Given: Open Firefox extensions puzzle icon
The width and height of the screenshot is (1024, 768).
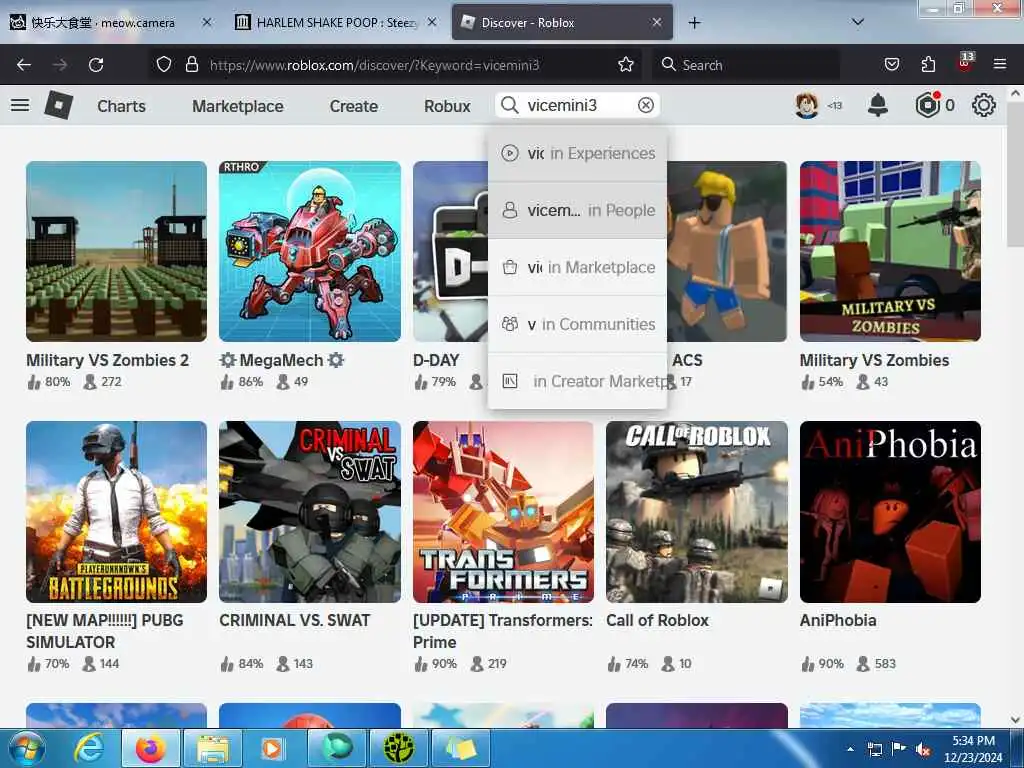Looking at the screenshot, I should tap(928, 65).
